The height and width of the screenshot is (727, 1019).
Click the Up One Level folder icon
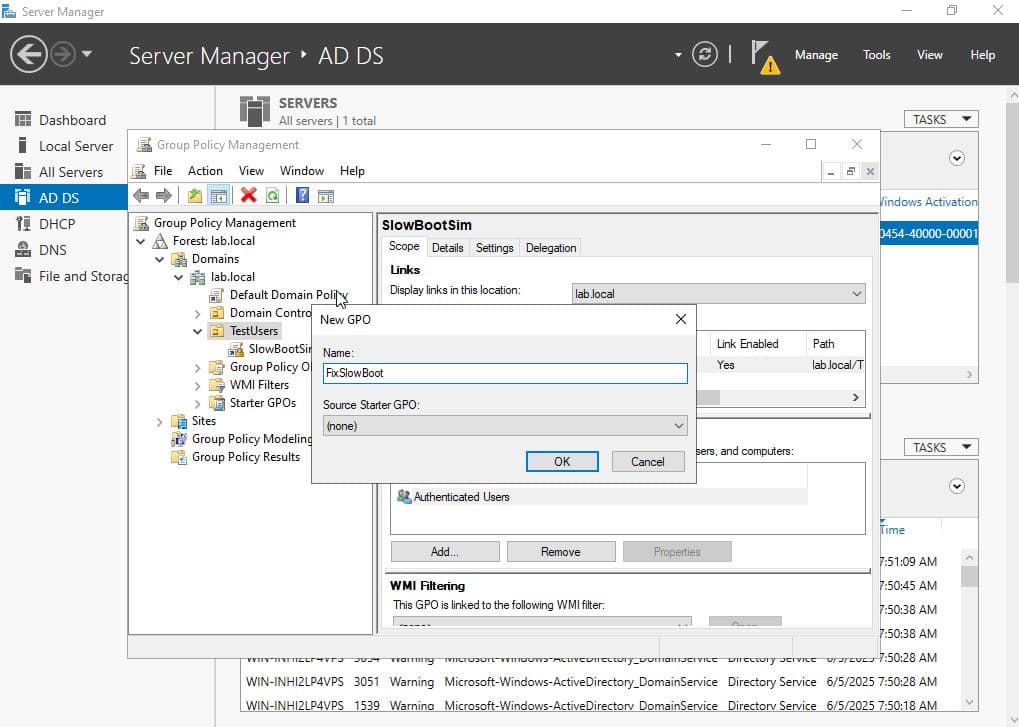195,196
